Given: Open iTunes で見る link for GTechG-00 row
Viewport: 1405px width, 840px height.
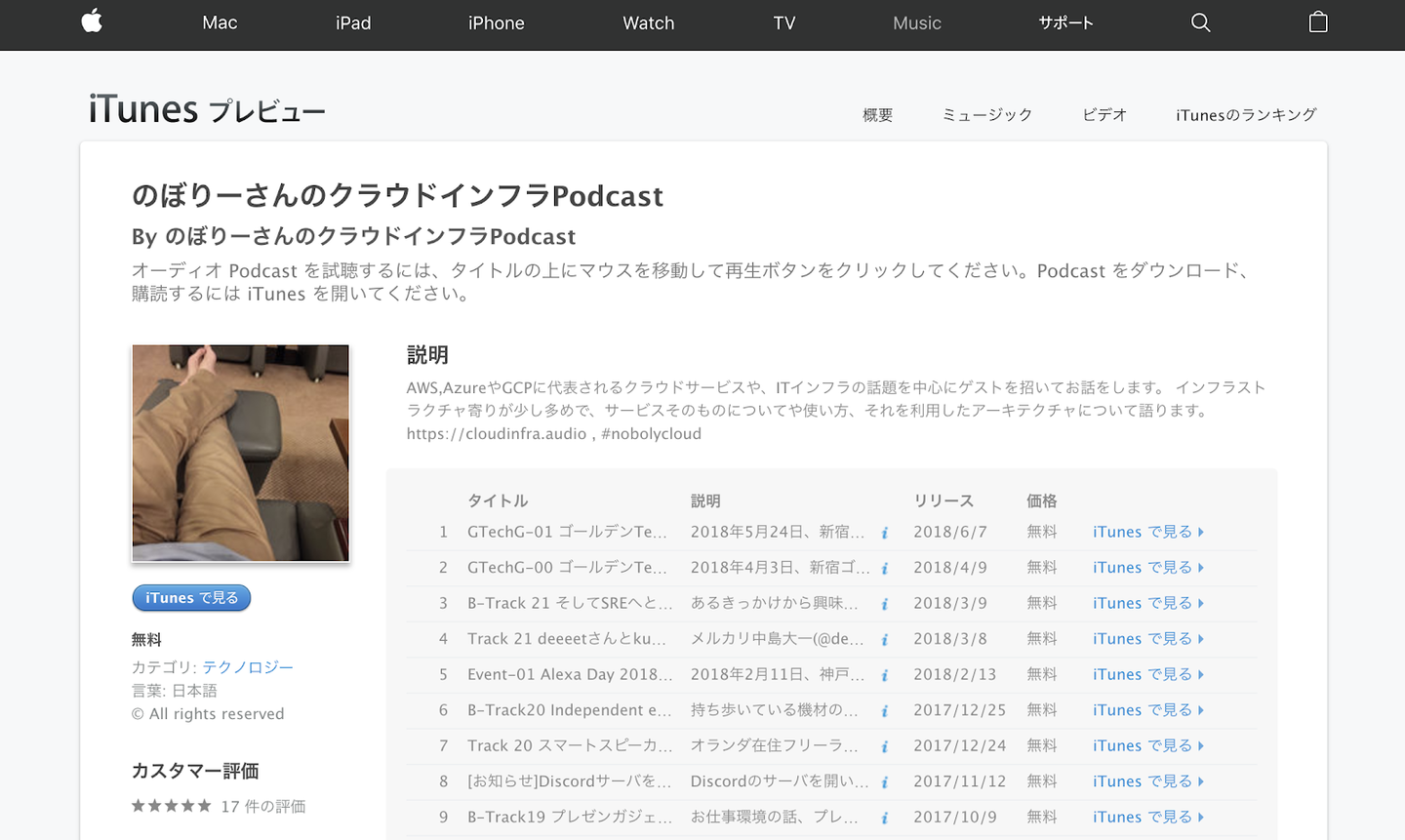Looking at the screenshot, I should point(1148,567).
